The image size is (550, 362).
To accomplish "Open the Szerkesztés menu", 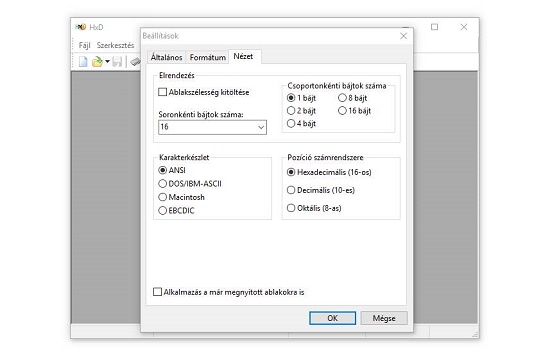I will [x=115, y=45].
